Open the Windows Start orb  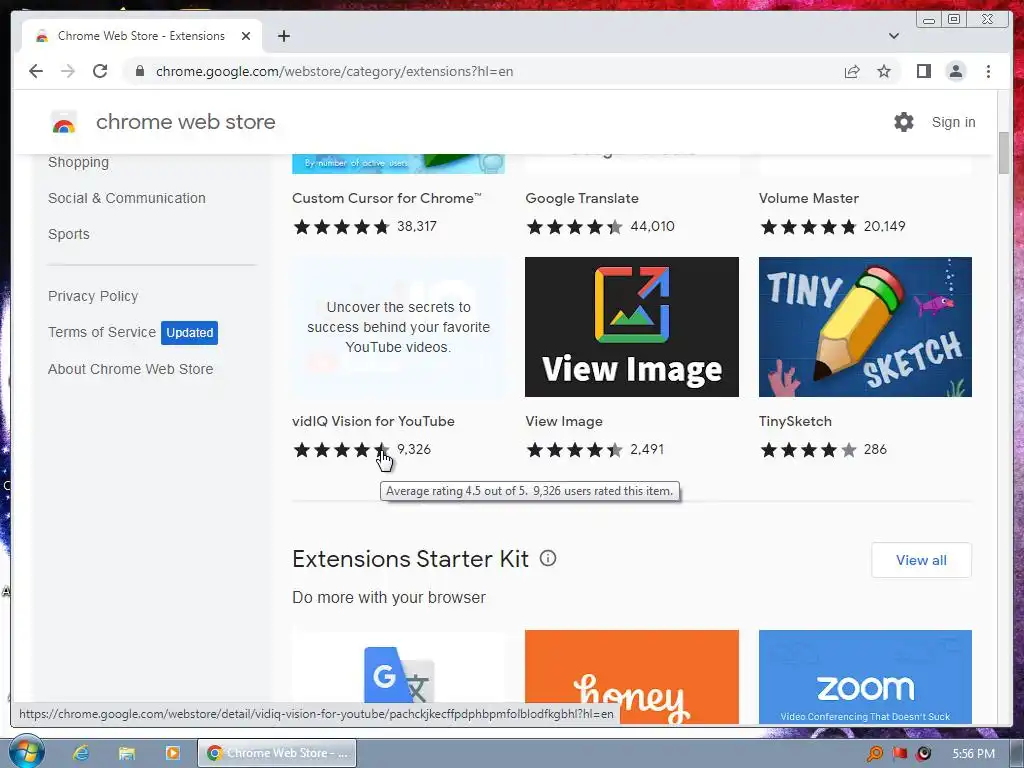[x=26, y=752]
